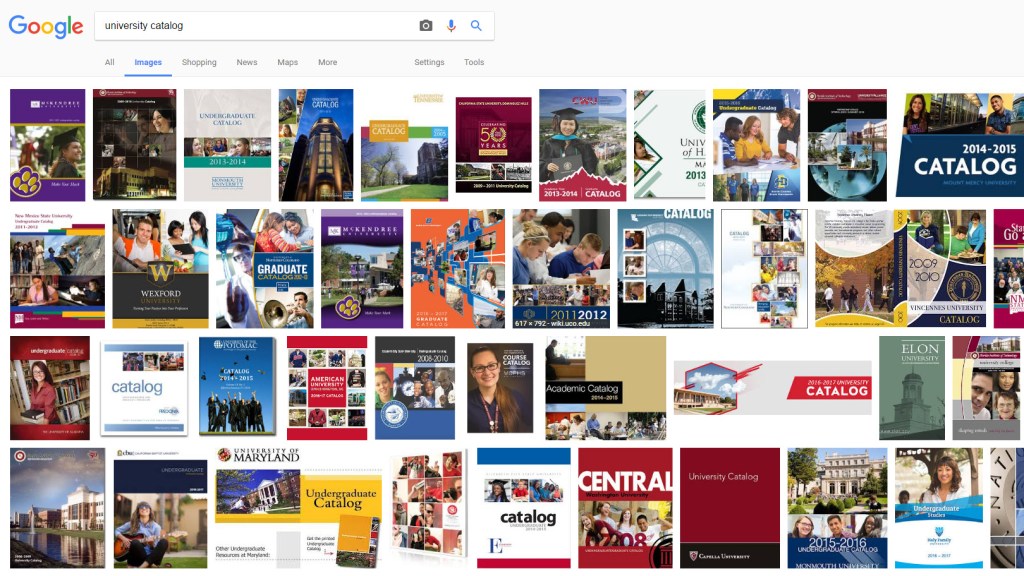Click the McKendree University graduate catalog thumbnail
The height and width of the screenshot is (576, 1024).
coord(360,268)
